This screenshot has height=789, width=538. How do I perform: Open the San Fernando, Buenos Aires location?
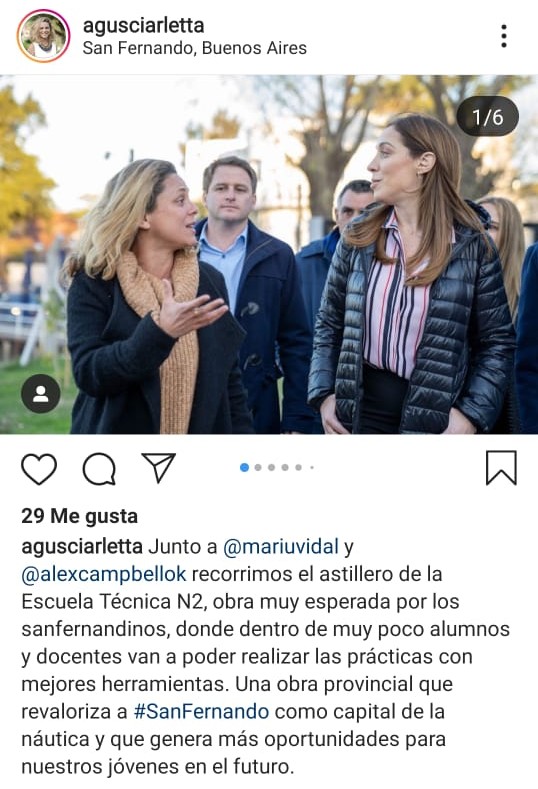click(x=194, y=48)
